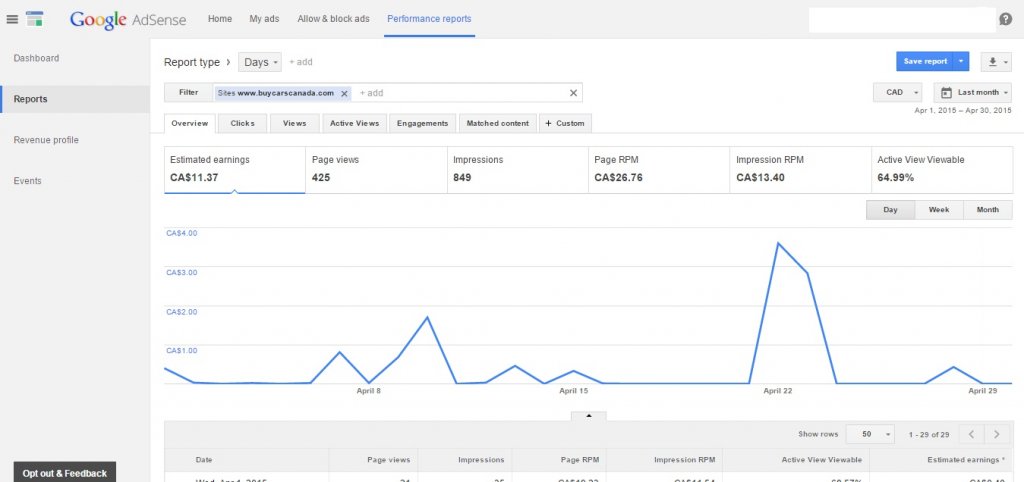Image resolution: width=1024 pixels, height=482 pixels.
Task: Expand the Show rows 50 dropdown
Action: [870, 434]
